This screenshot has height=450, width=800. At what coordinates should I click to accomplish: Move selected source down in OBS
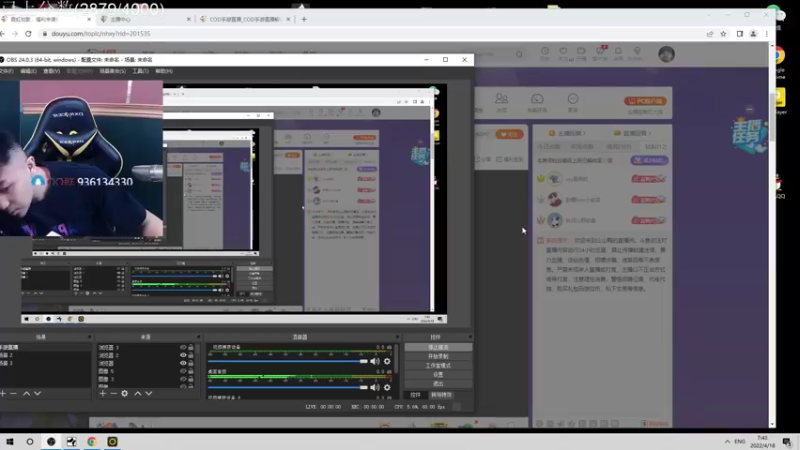click(x=148, y=393)
